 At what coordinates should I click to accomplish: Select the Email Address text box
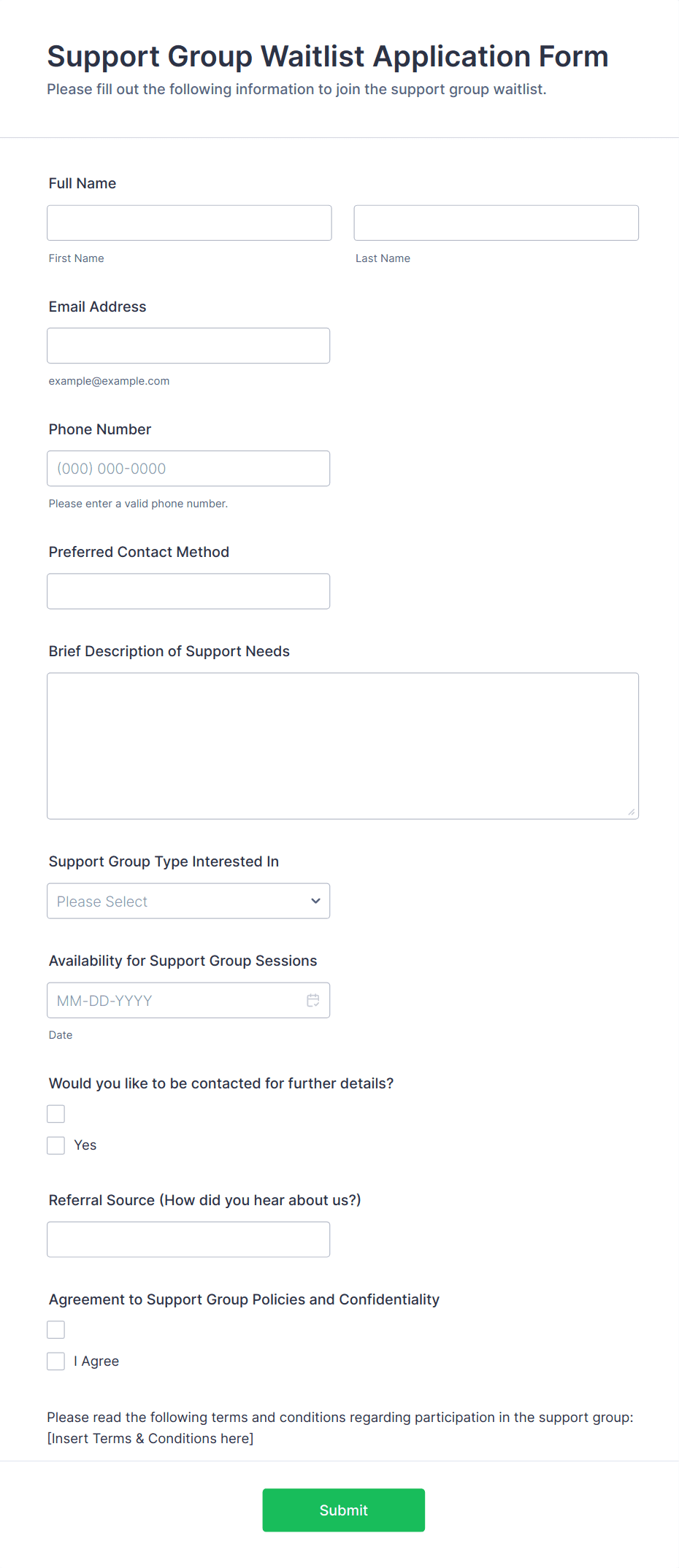click(x=188, y=346)
